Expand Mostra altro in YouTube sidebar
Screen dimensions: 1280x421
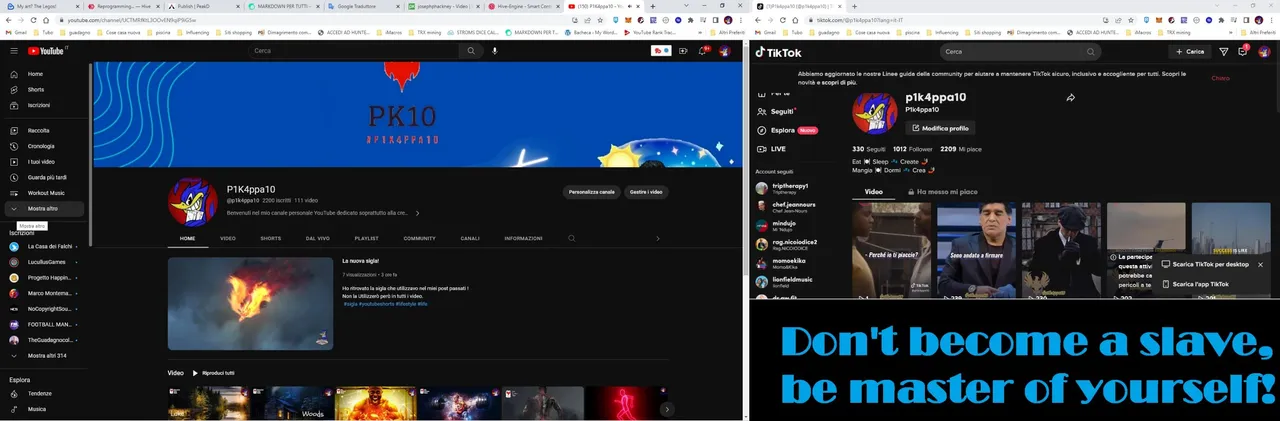coord(45,209)
